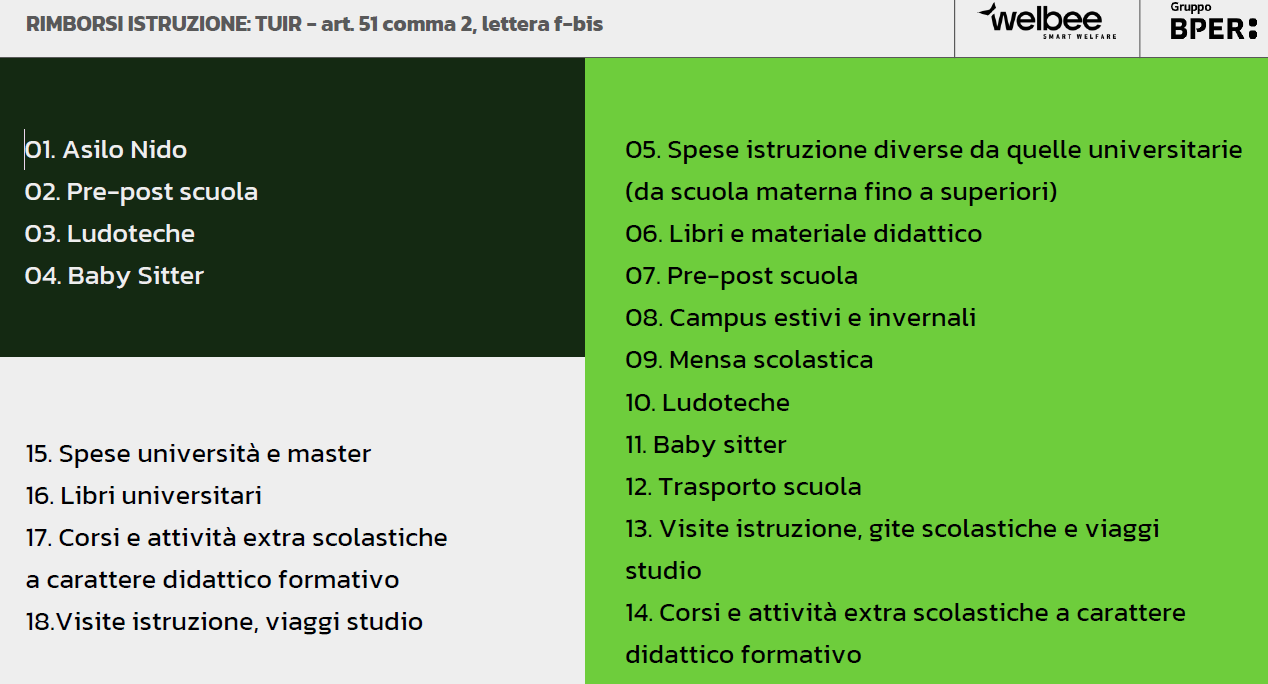Image resolution: width=1268 pixels, height=684 pixels.
Task: Select 14. Corsi e attività extra scolastiche
Action: tap(905, 613)
